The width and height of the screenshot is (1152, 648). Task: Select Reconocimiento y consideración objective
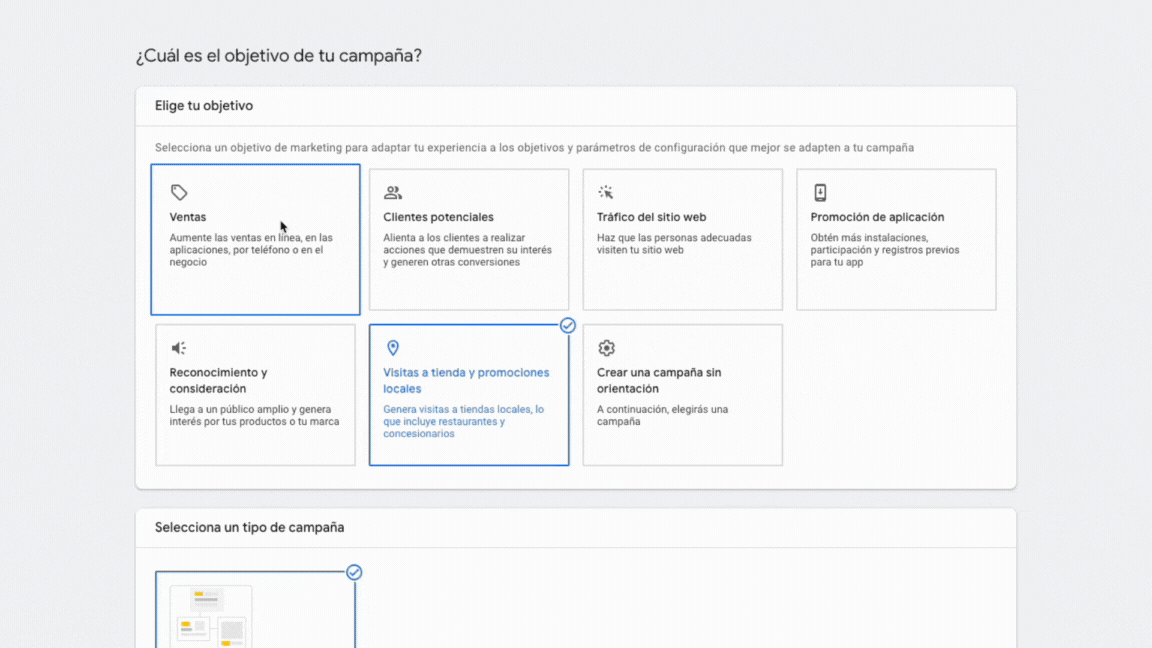(x=255, y=395)
